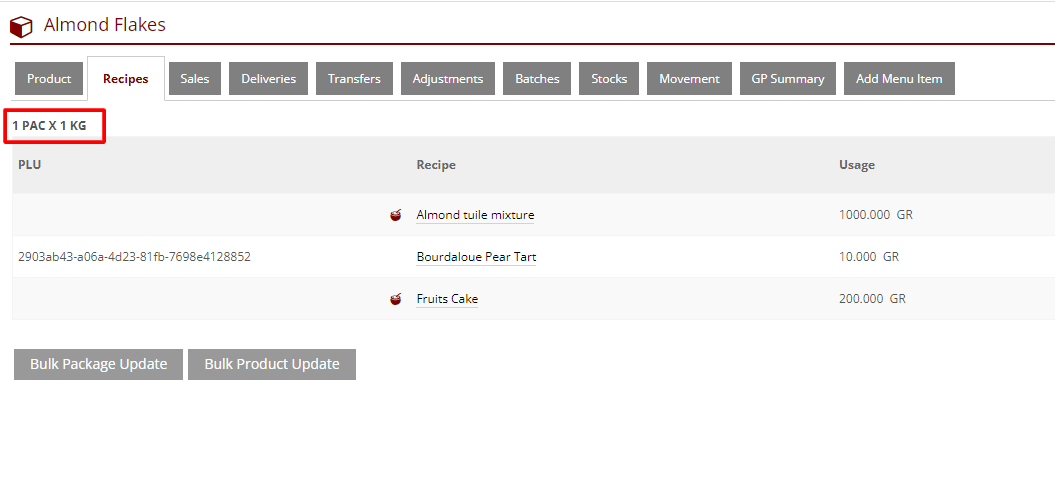Screen dimensions: 1055x480
Task: Switch to the Sales tab
Action: point(195,79)
